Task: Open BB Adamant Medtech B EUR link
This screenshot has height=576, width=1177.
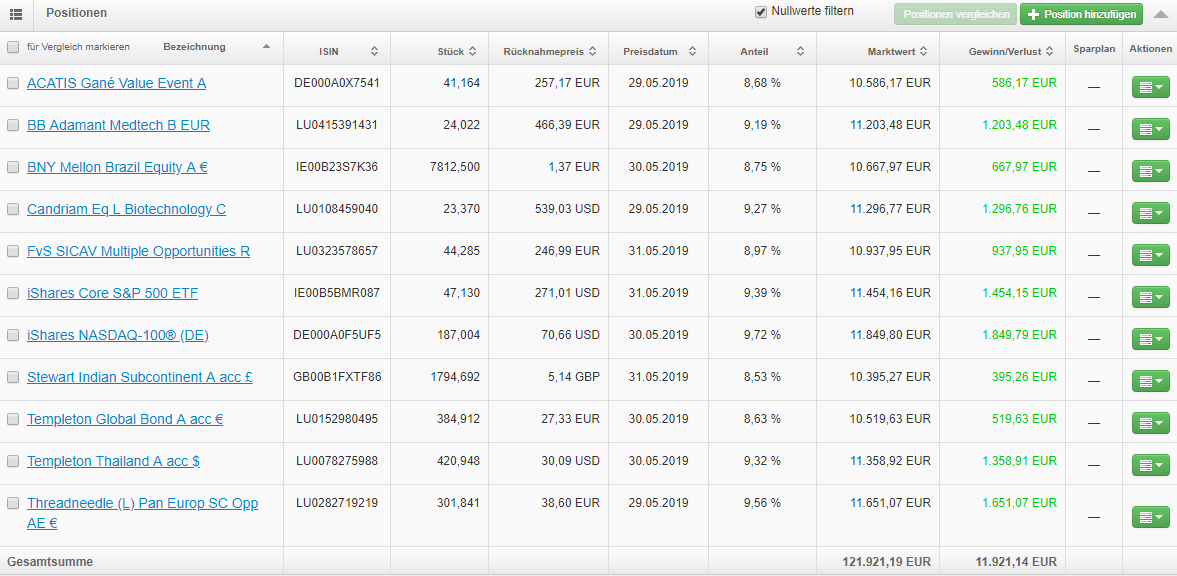Action: pos(119,125)
